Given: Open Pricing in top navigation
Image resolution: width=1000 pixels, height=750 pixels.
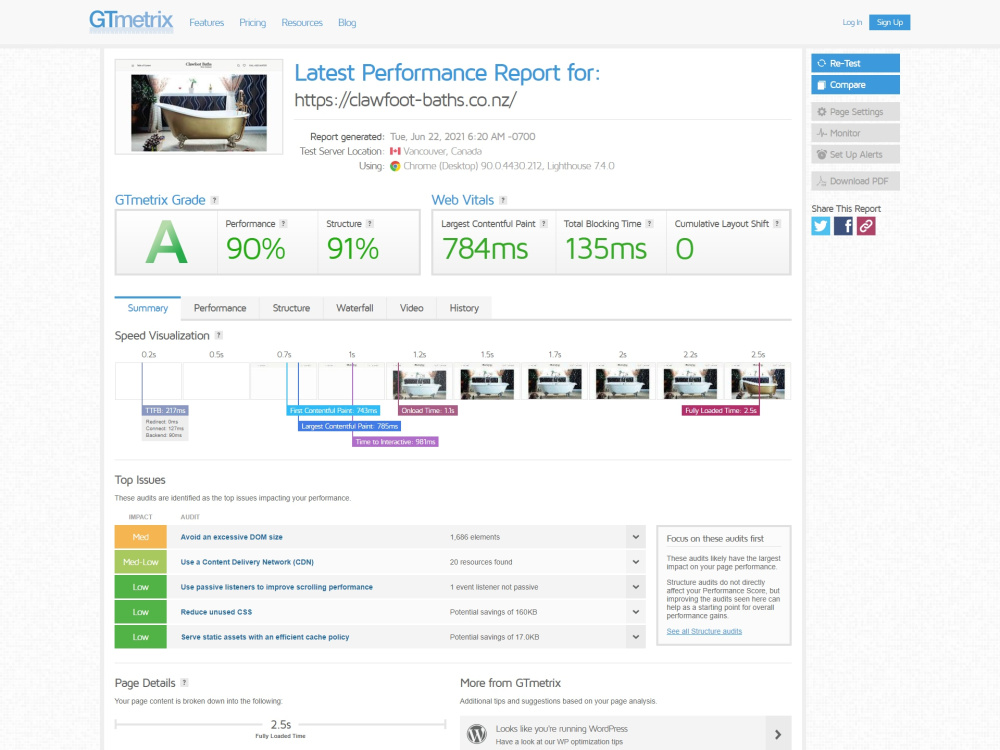Looking at the screenshot, I should point(253,23).
